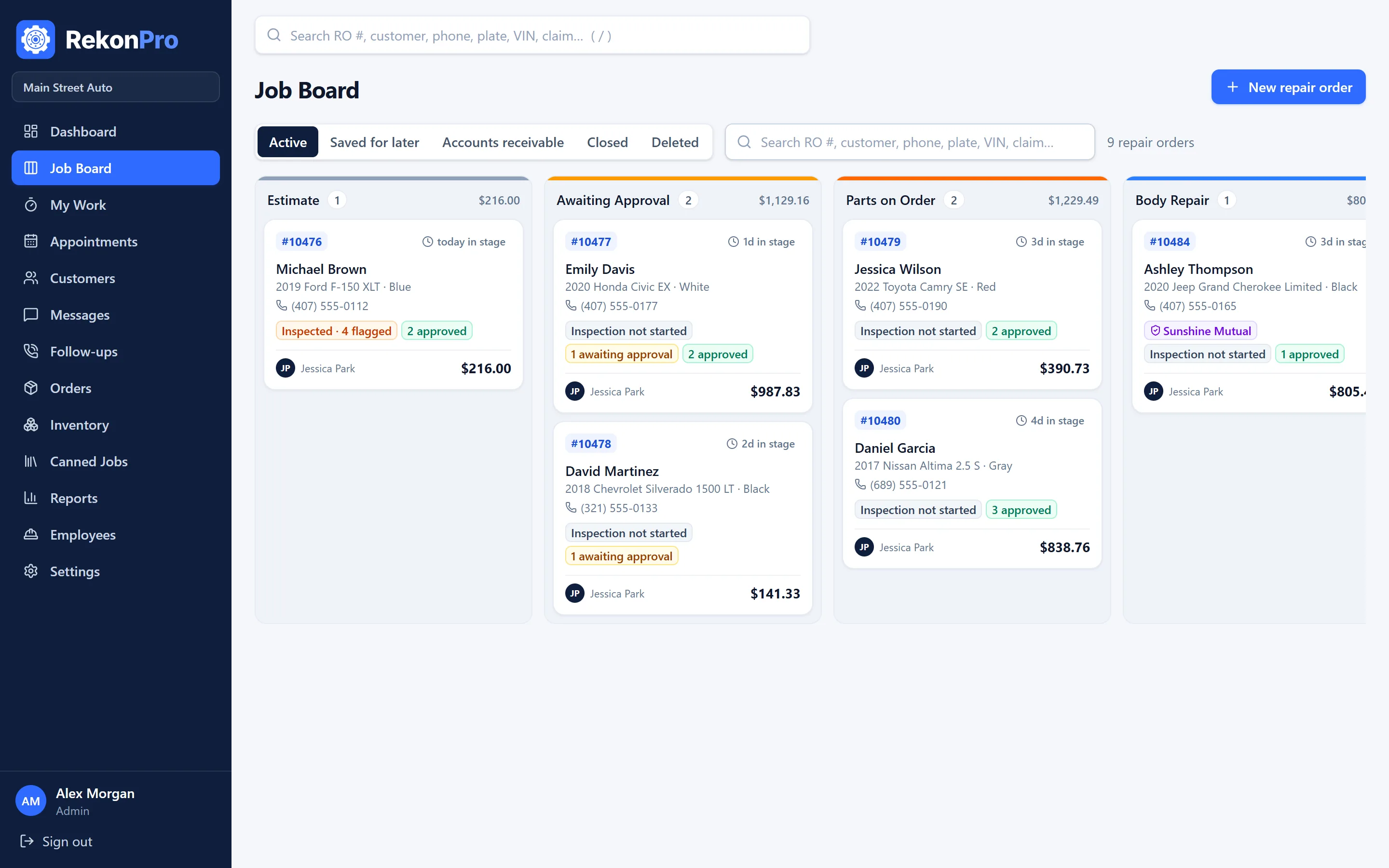The image size is (1389, 868).
Task: Click the AM user avatar
Action: pyautogui.click(x=31, y=801)
